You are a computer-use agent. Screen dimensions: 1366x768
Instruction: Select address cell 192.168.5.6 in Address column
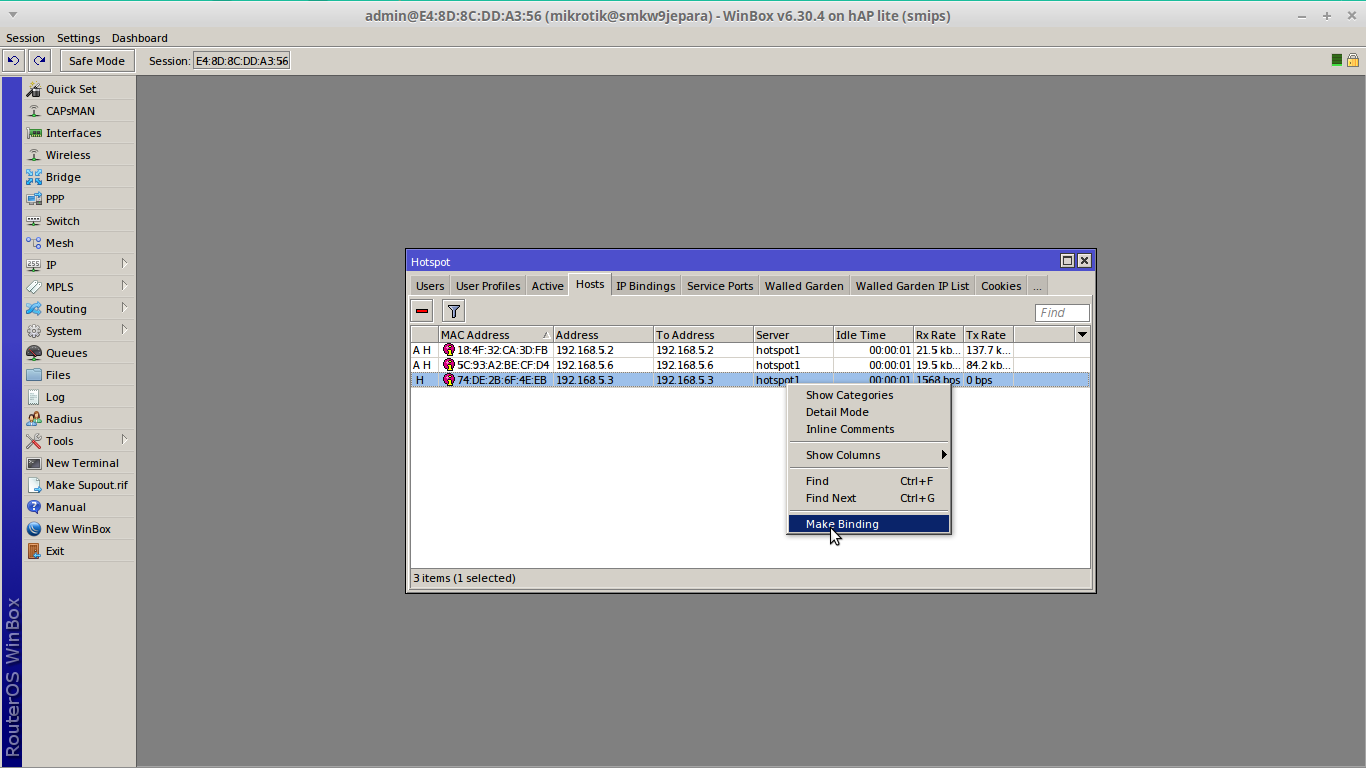click(603, 365)
